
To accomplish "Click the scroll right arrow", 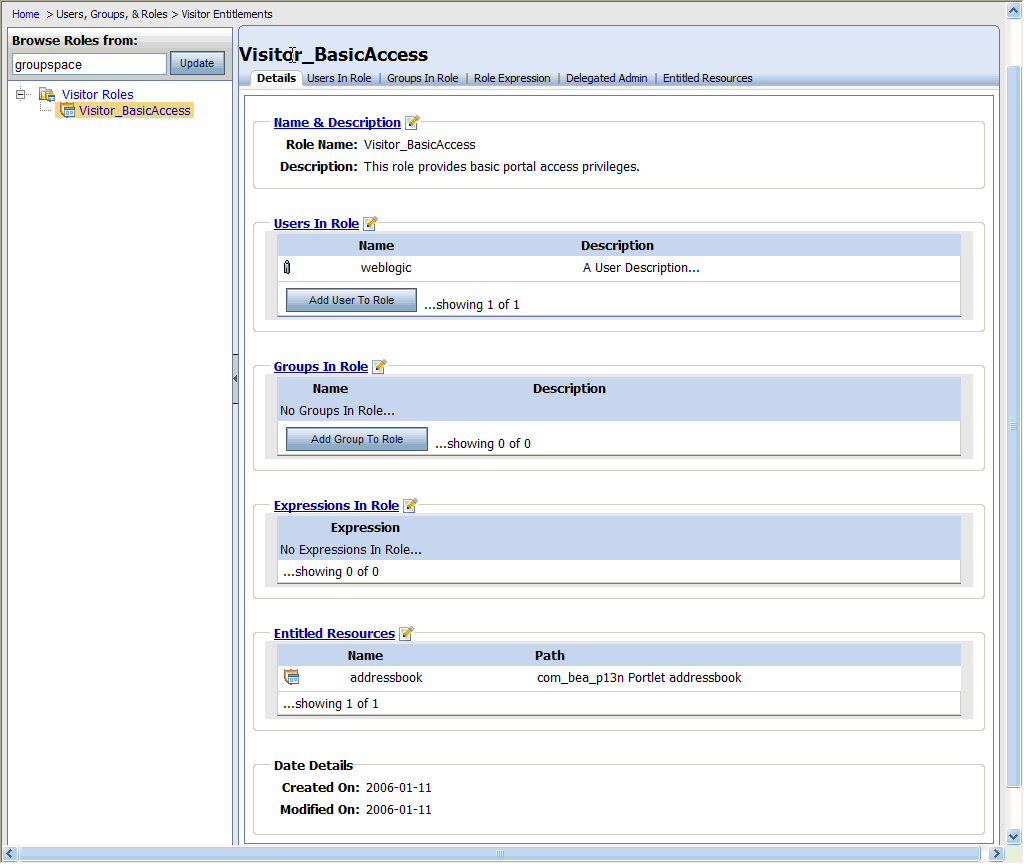I will pyautogui.click(x=996, y=854).
